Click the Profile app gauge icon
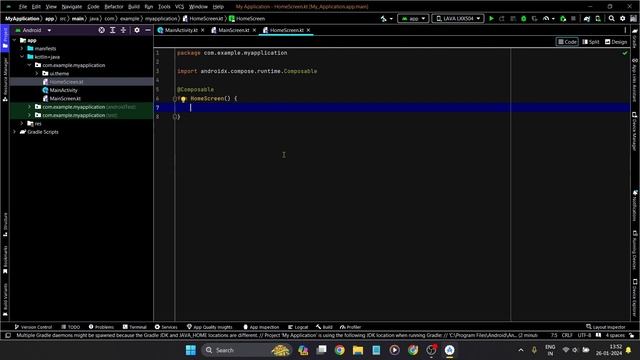This screenshot has height=360, width=640. (546, 19)
